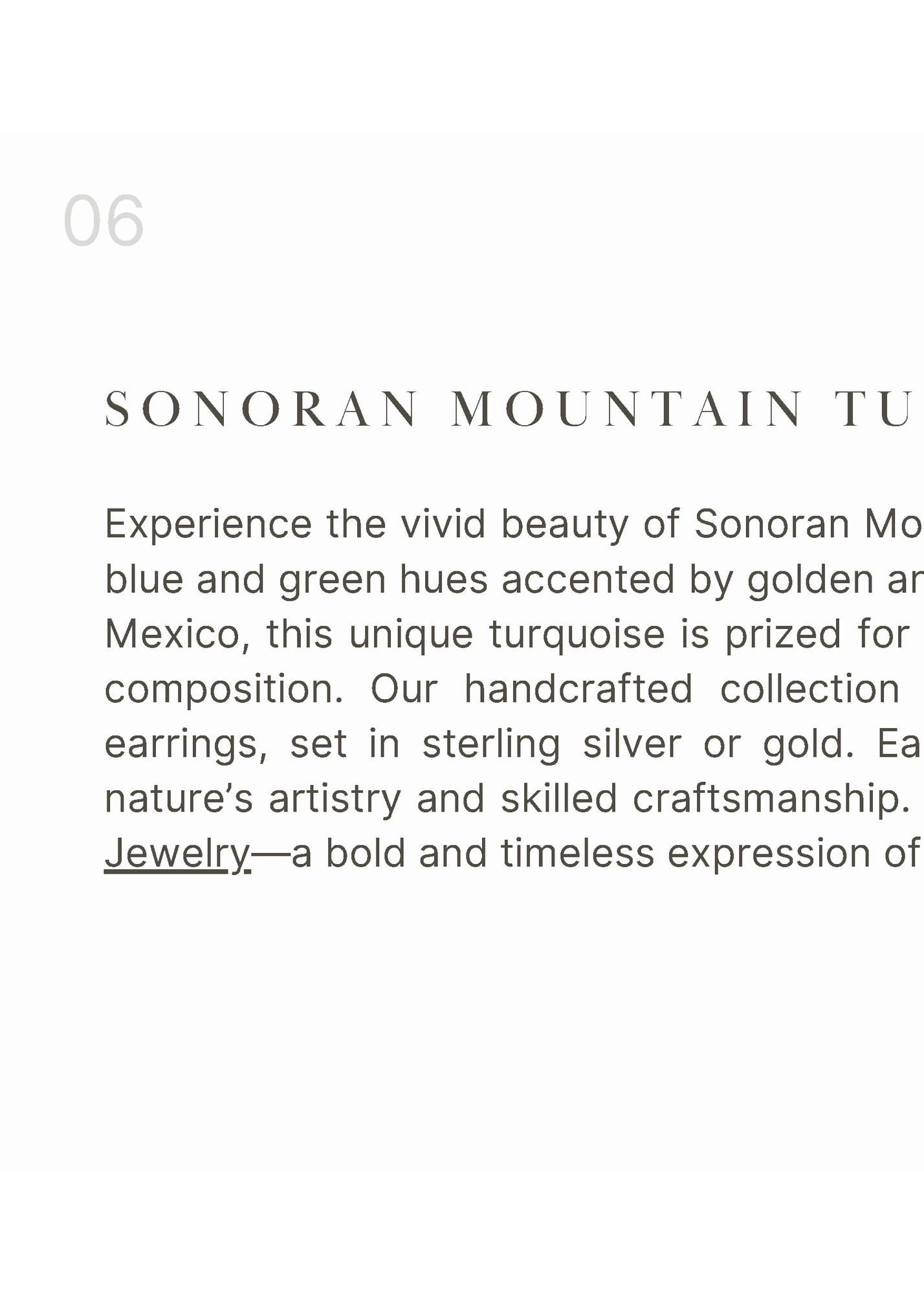Click the word "vivid" in the first line
Viewport: 924px width, 1306px height.
click(x=443, y=524)
